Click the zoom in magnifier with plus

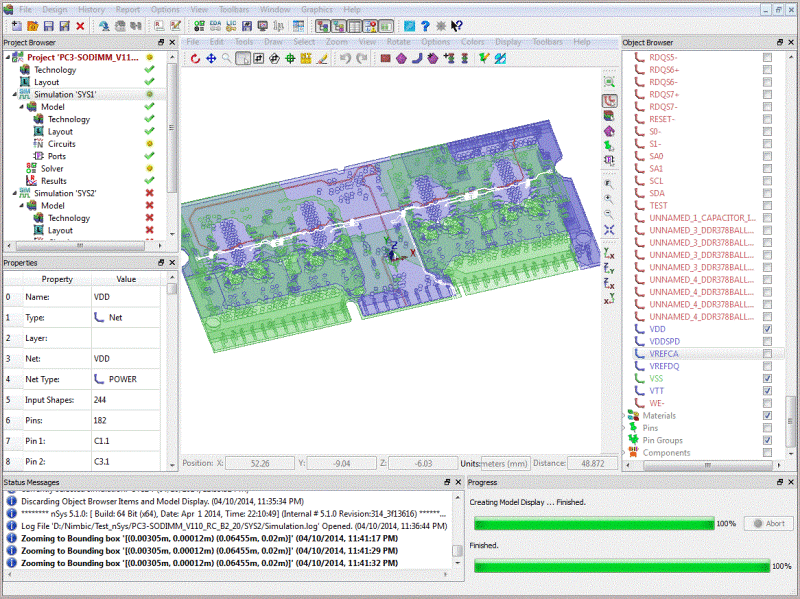pos(609,199)
